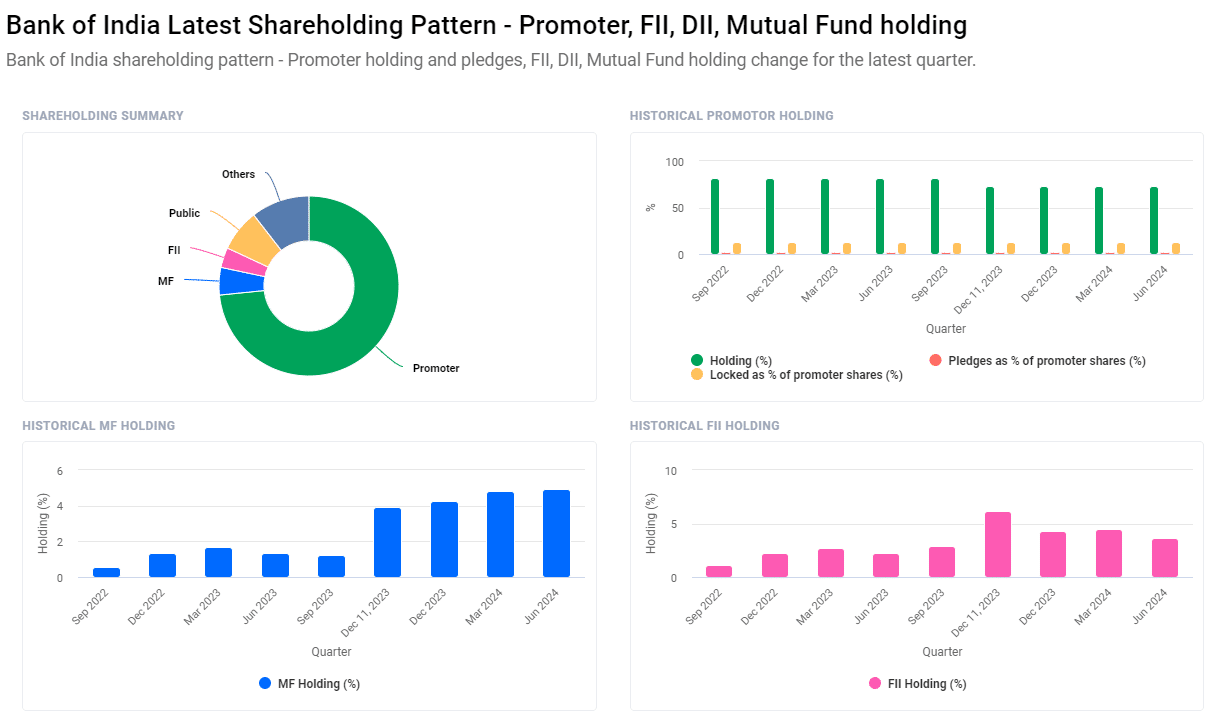Click the green Sep 2022 promoter holding bar
The width and height of the screenshot is (1216, 716).
coord(715,217)
